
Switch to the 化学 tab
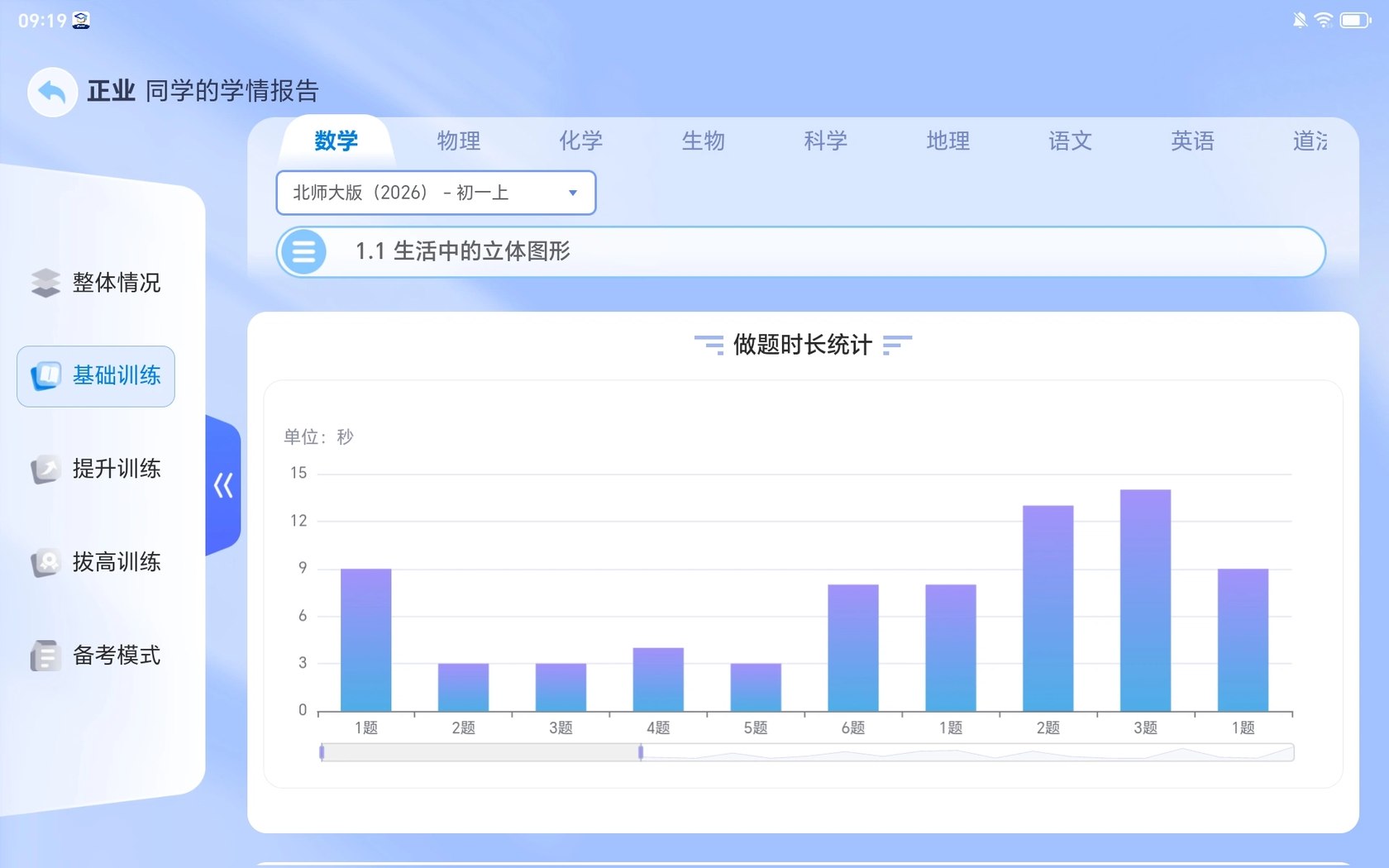580,141
